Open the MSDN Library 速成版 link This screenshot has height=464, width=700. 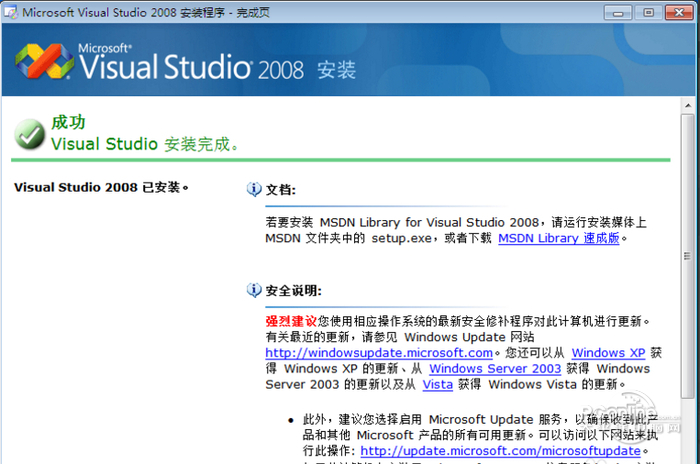[x=558, y=238]
